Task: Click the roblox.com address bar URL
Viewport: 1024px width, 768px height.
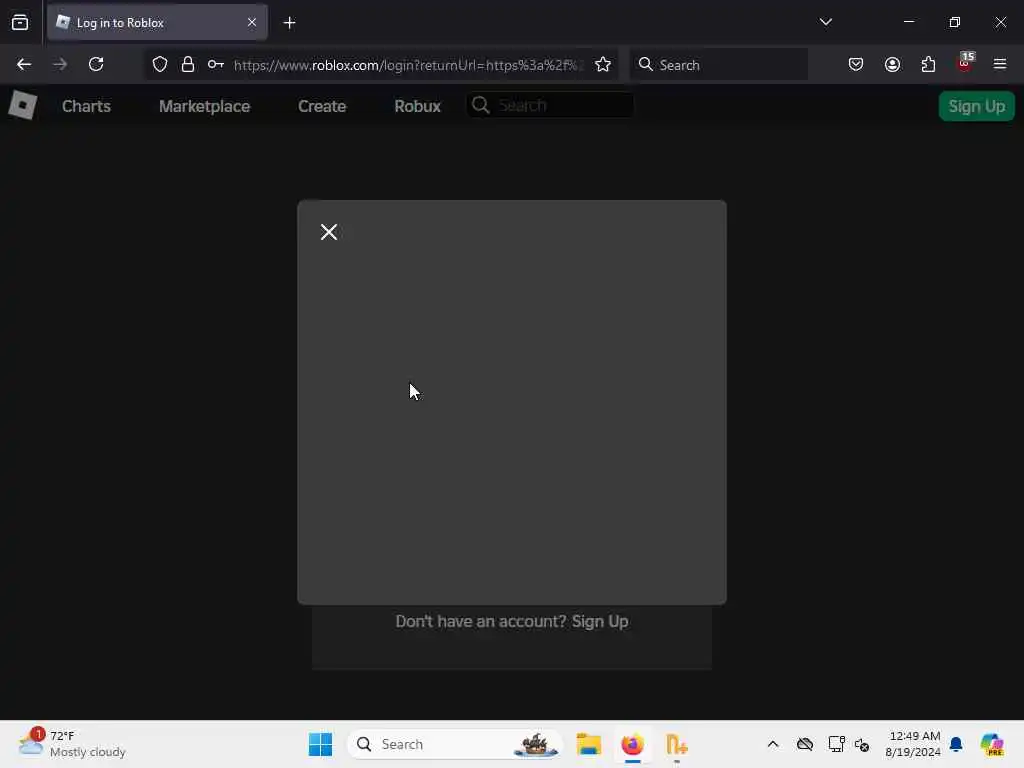Action: [406, 65]
